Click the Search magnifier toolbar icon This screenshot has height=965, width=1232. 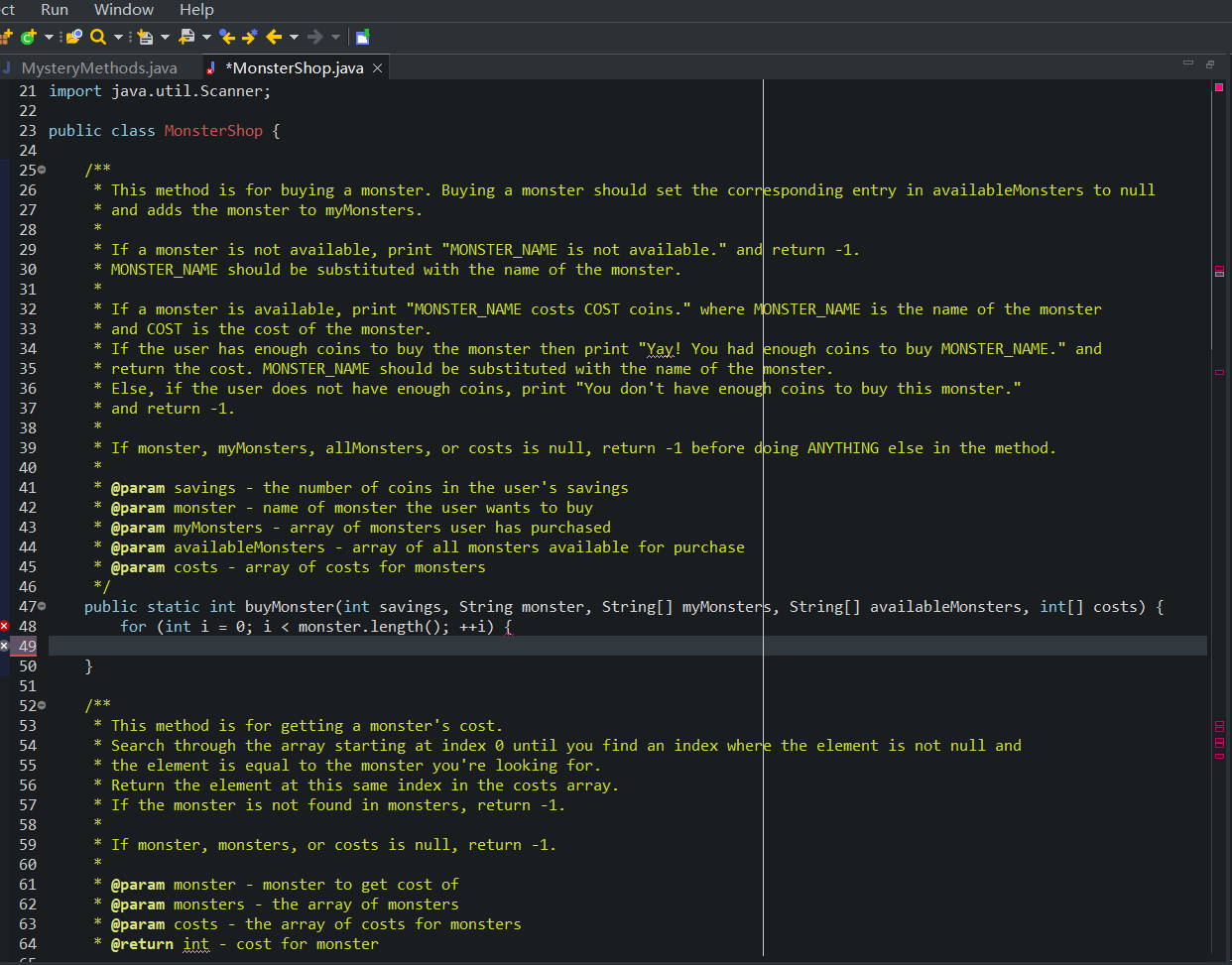coord(97,37)
